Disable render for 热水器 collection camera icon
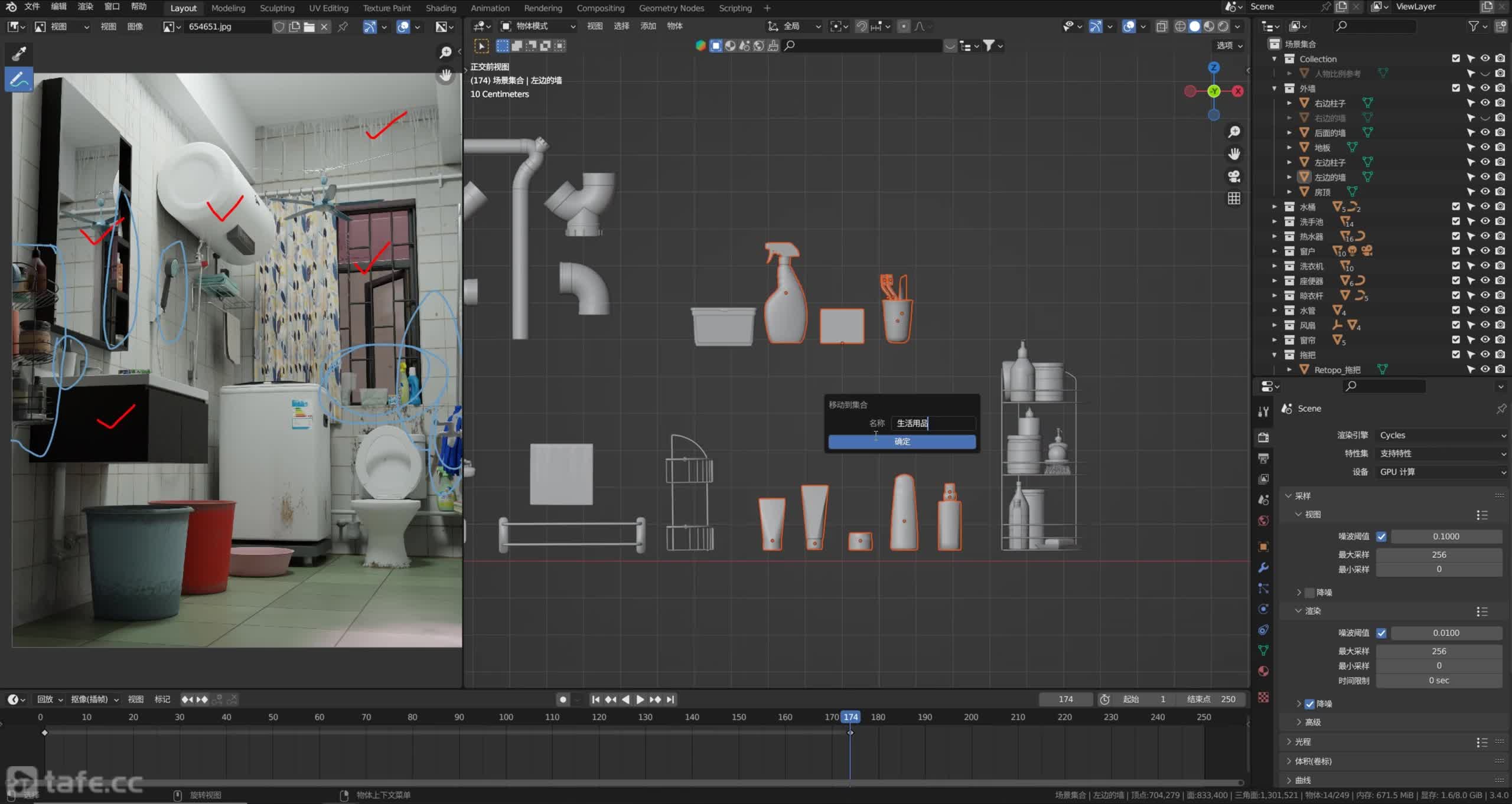This screenshot has height=804, width=1512. 1500,236
